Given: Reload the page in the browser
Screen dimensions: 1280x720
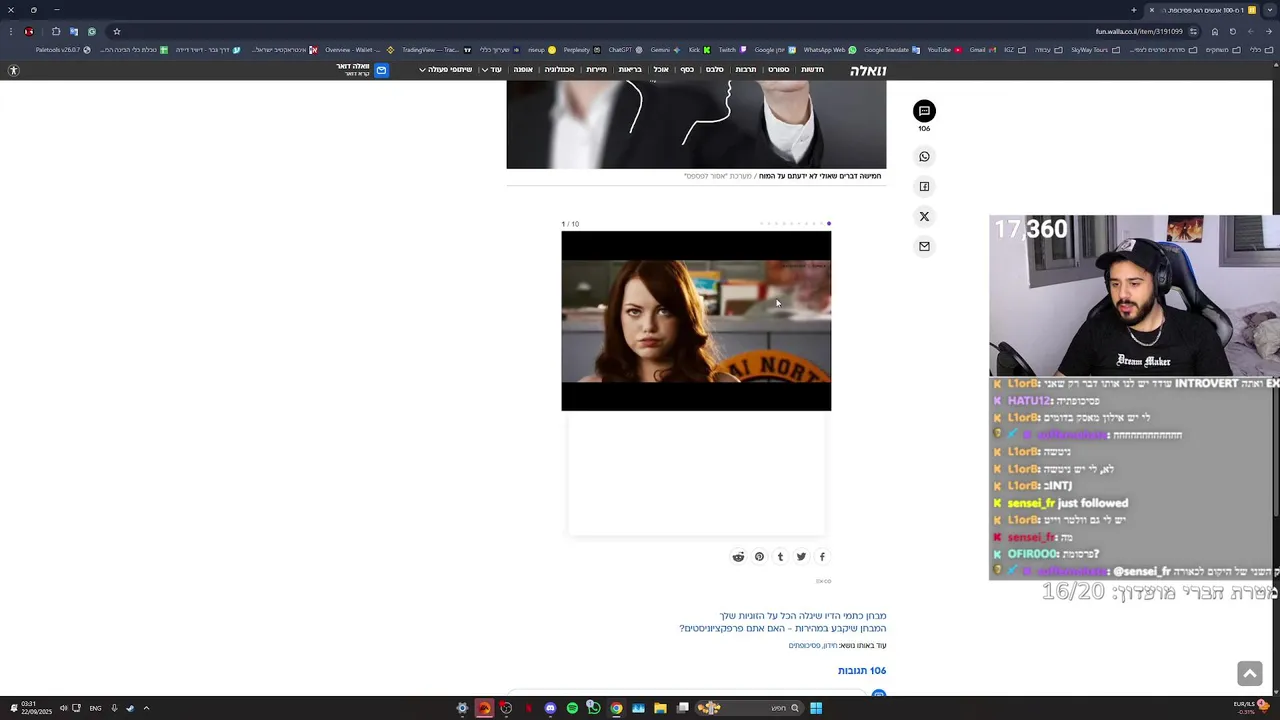Looking at the screenshot, I should tap(1232, 31).
